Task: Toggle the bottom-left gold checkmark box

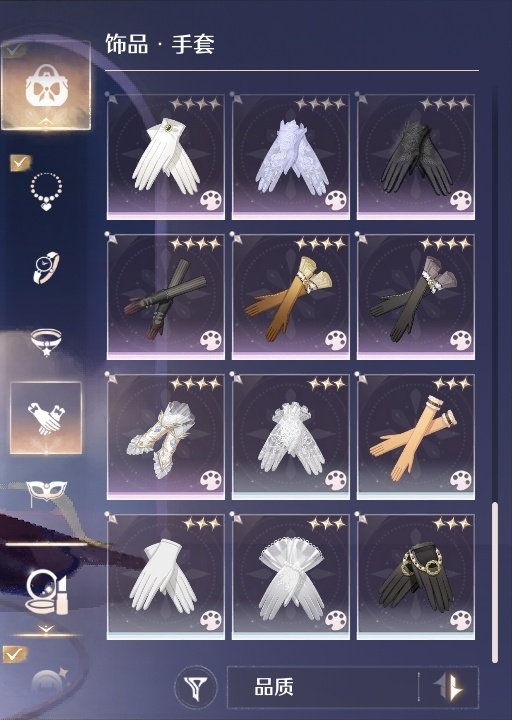Action: (x=14, y=654)
